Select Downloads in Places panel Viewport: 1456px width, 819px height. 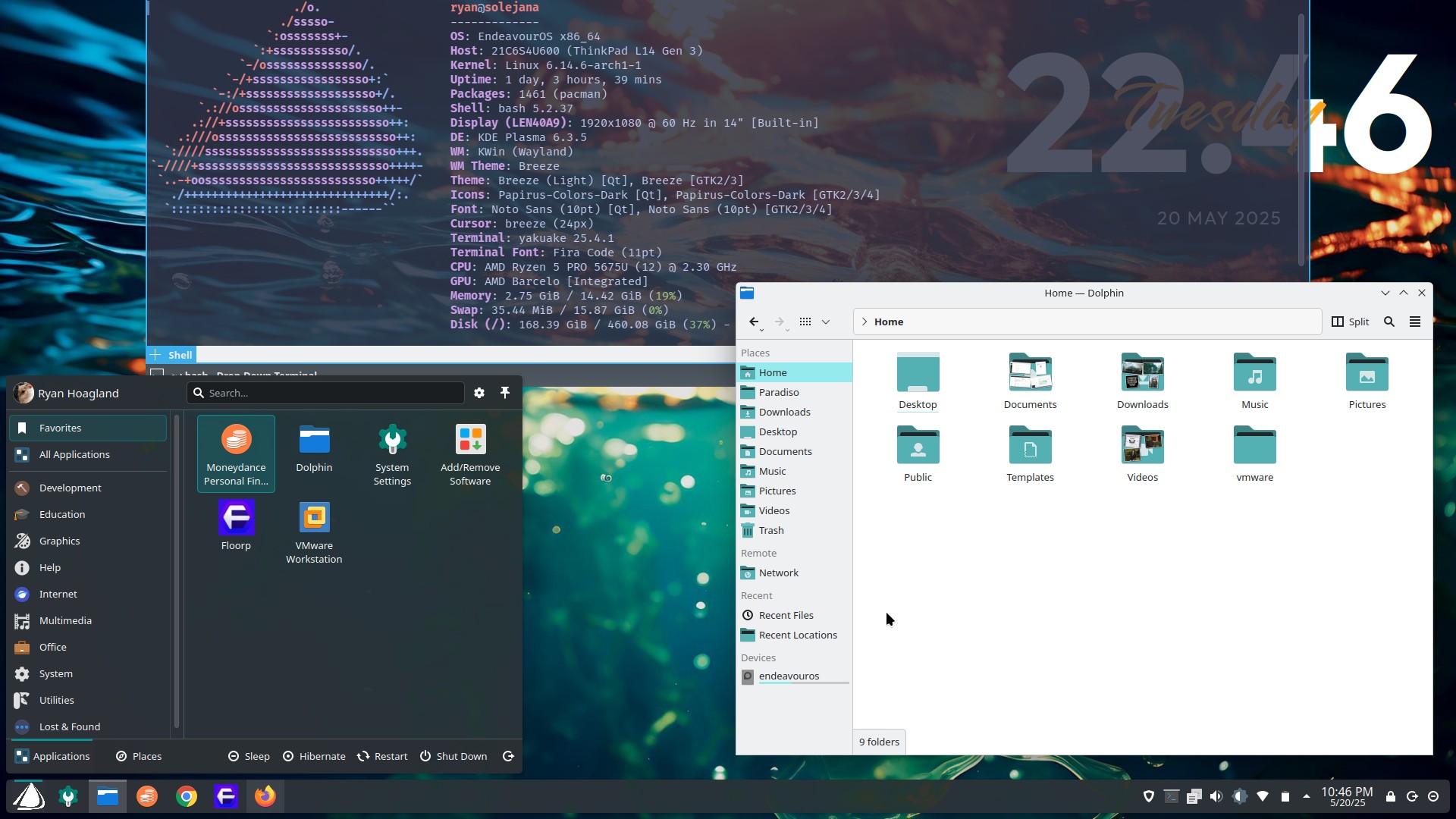pyautogui.click(x=794, y=412)
